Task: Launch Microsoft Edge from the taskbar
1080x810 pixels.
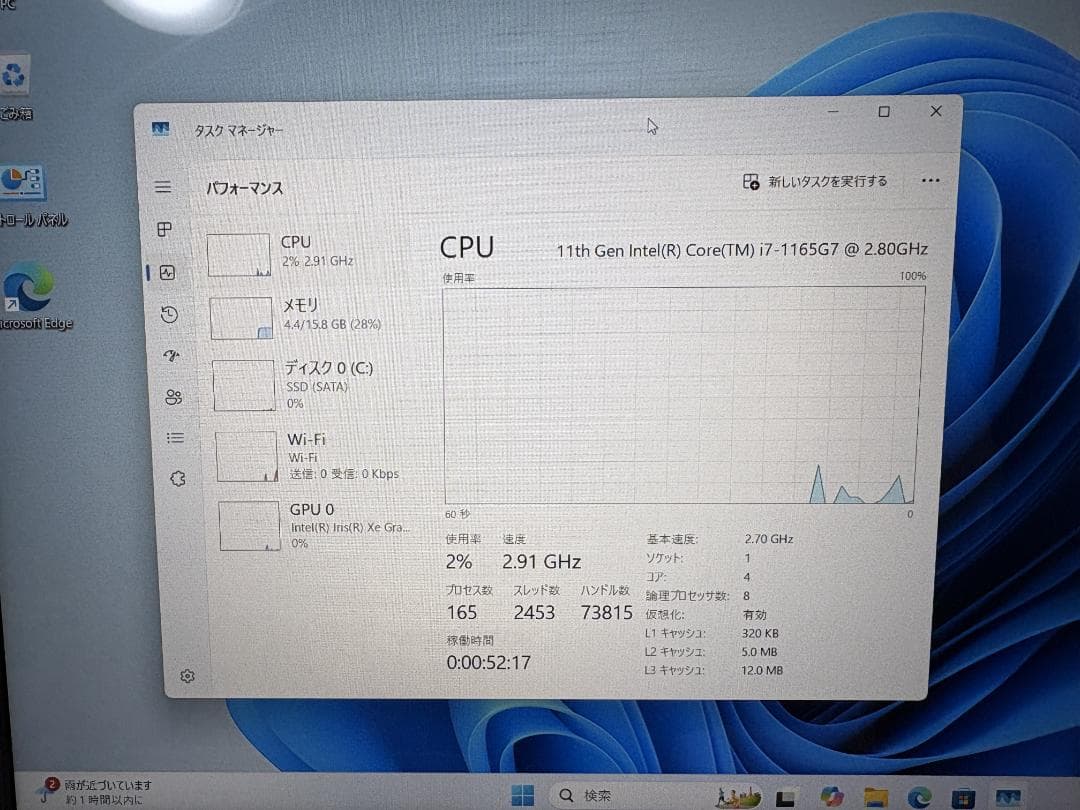Action: point(918,796)
